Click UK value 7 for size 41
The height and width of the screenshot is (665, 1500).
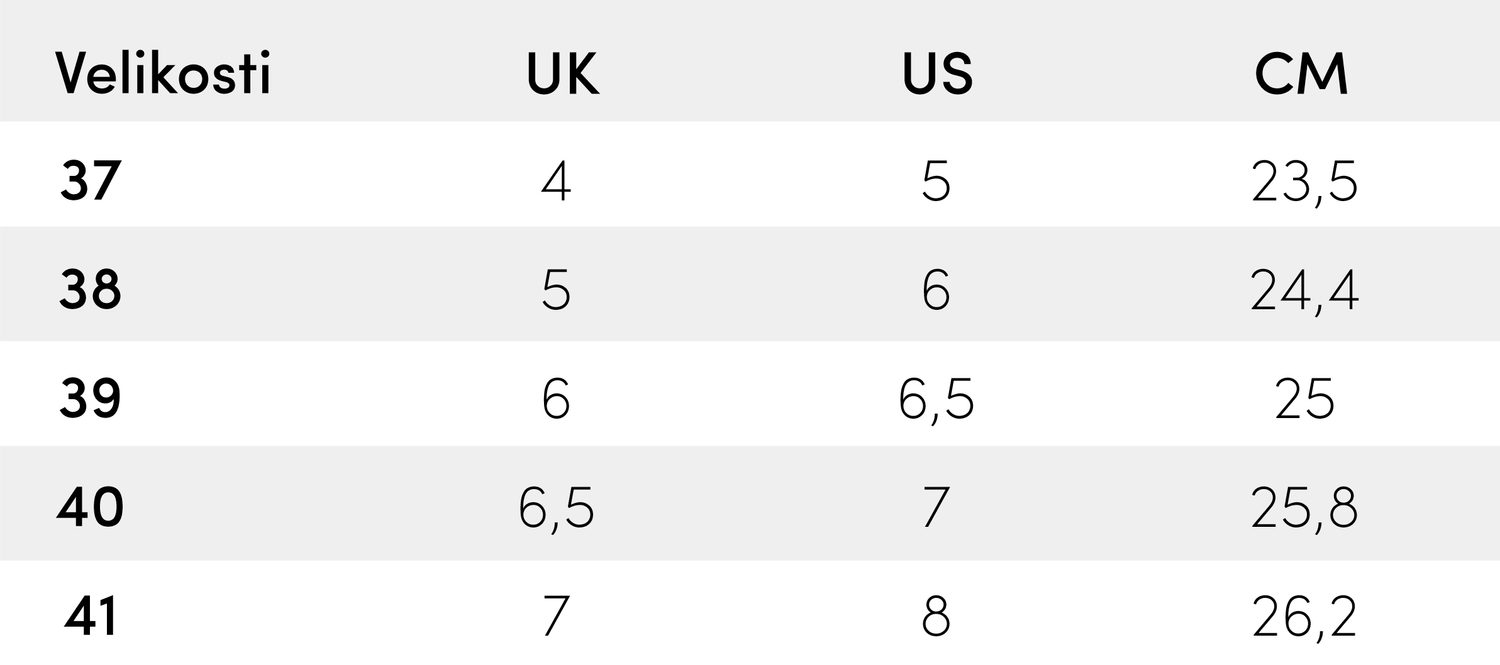pos(556,618)
